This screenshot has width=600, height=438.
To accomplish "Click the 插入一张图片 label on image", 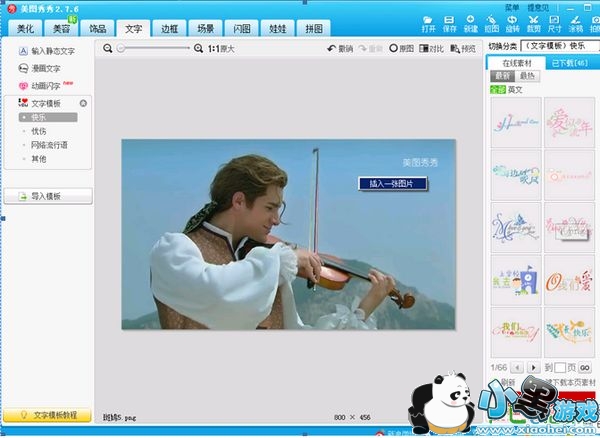I will (x=392, y=184).
